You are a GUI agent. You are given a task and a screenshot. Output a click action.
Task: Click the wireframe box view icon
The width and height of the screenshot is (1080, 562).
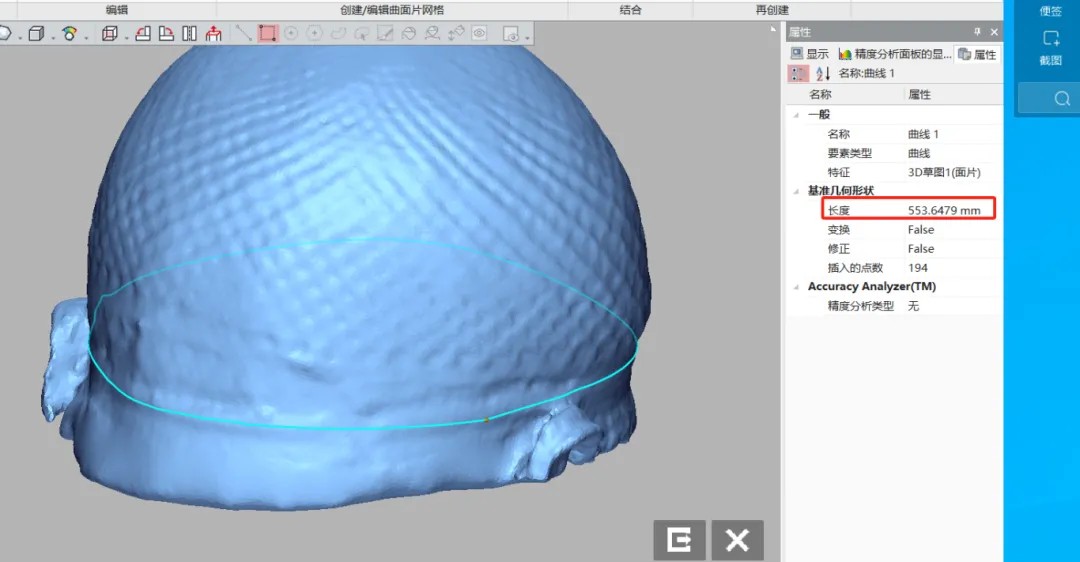[110, 33]
